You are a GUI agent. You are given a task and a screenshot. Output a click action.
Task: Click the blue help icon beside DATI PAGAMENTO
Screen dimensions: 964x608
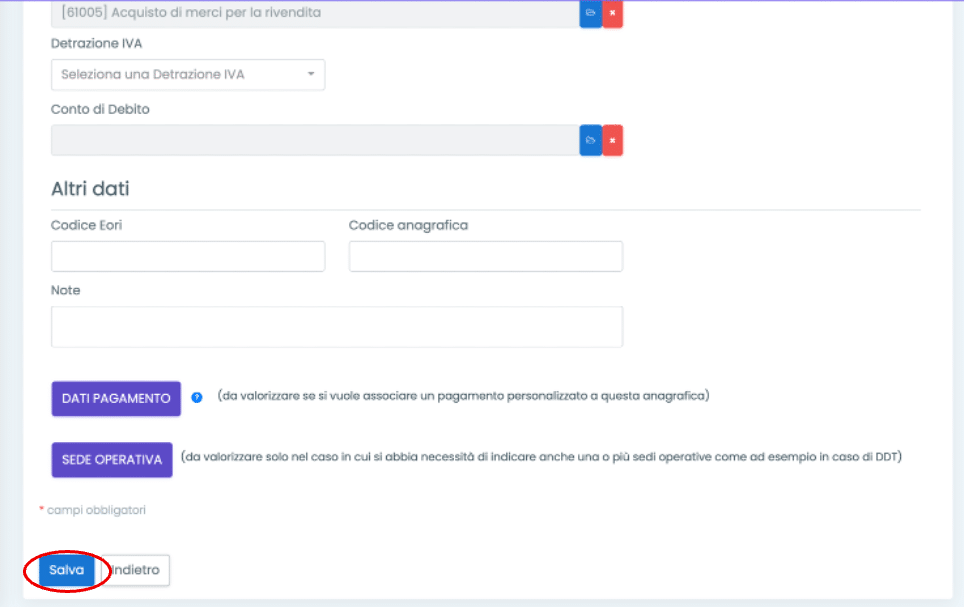(x=197, y=397)
